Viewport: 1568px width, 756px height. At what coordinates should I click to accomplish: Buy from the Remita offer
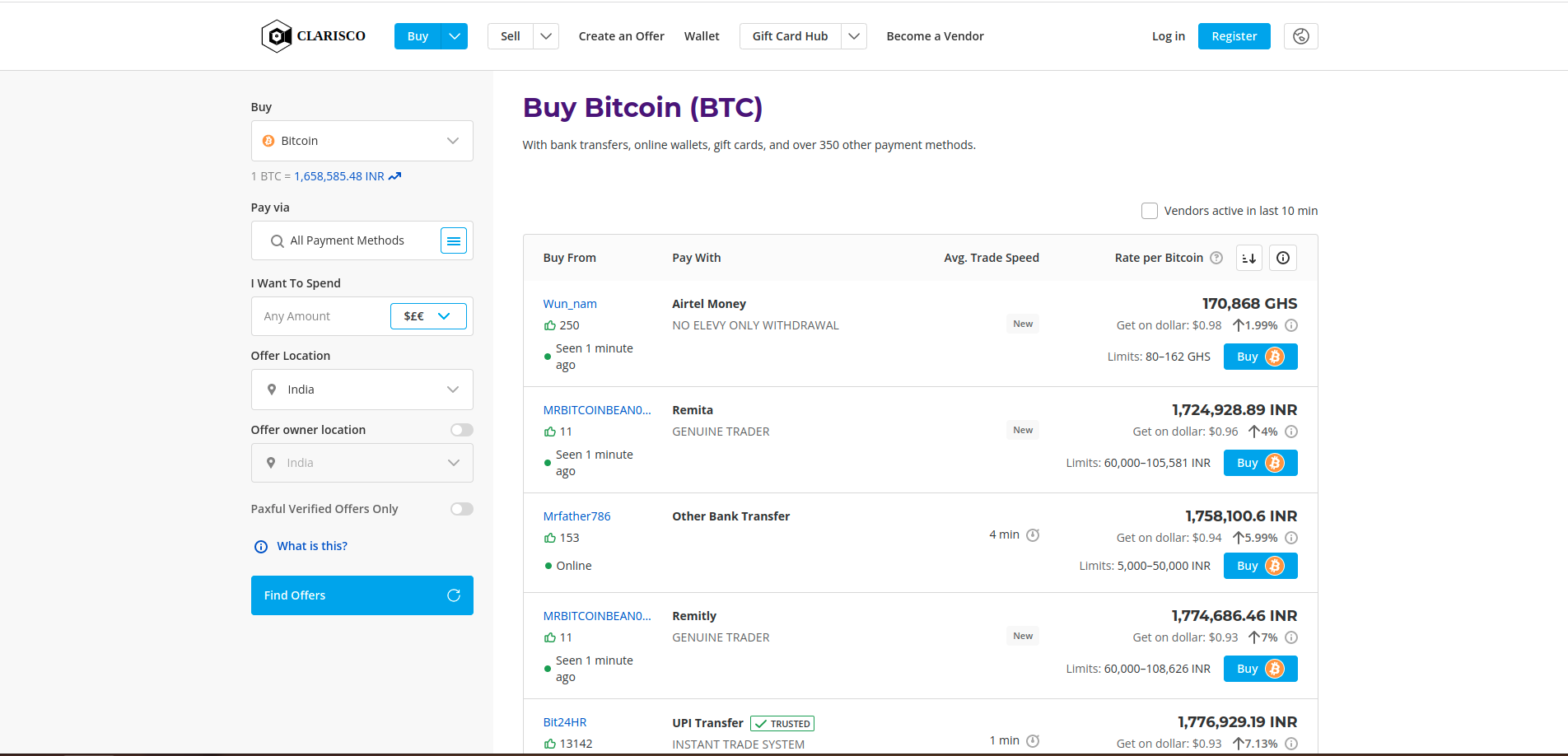pyautogui.click(x=1261, y=463)
